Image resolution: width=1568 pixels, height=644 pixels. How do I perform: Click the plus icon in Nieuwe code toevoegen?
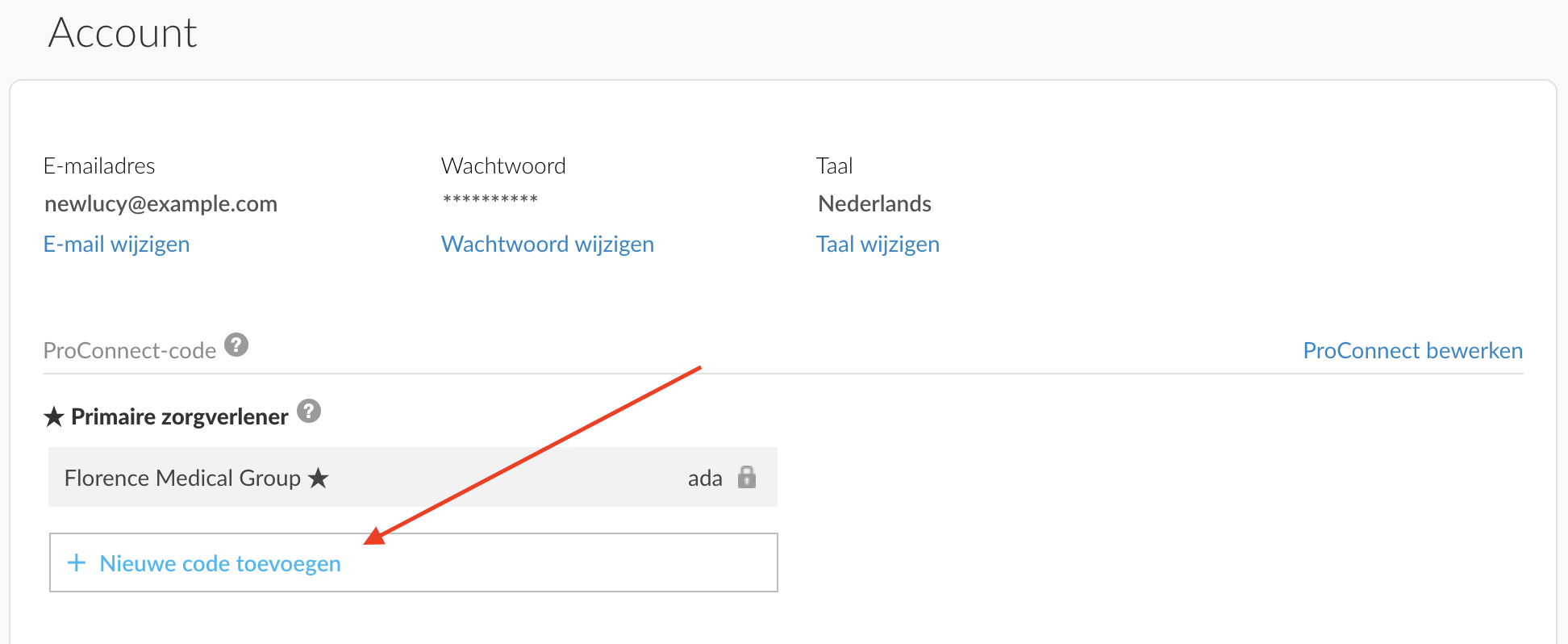click(x=77, y=562)
